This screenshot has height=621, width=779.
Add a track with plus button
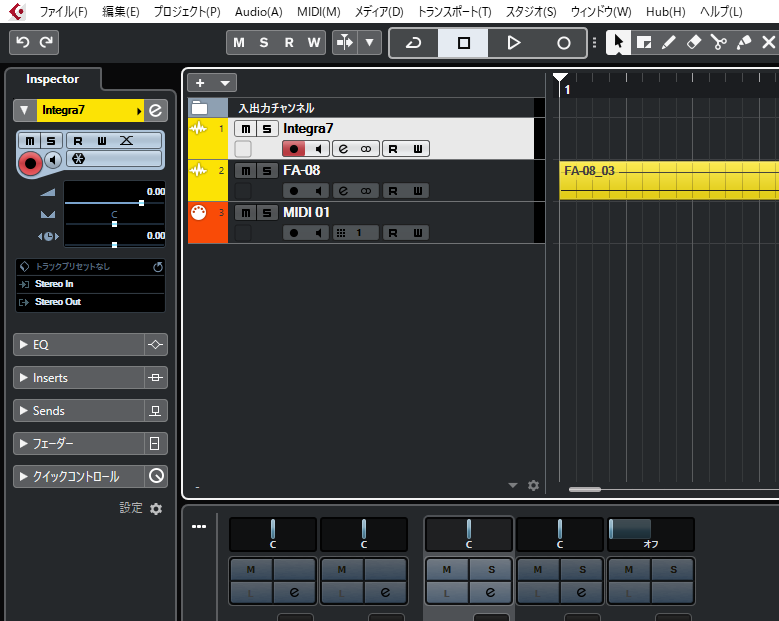200,83
